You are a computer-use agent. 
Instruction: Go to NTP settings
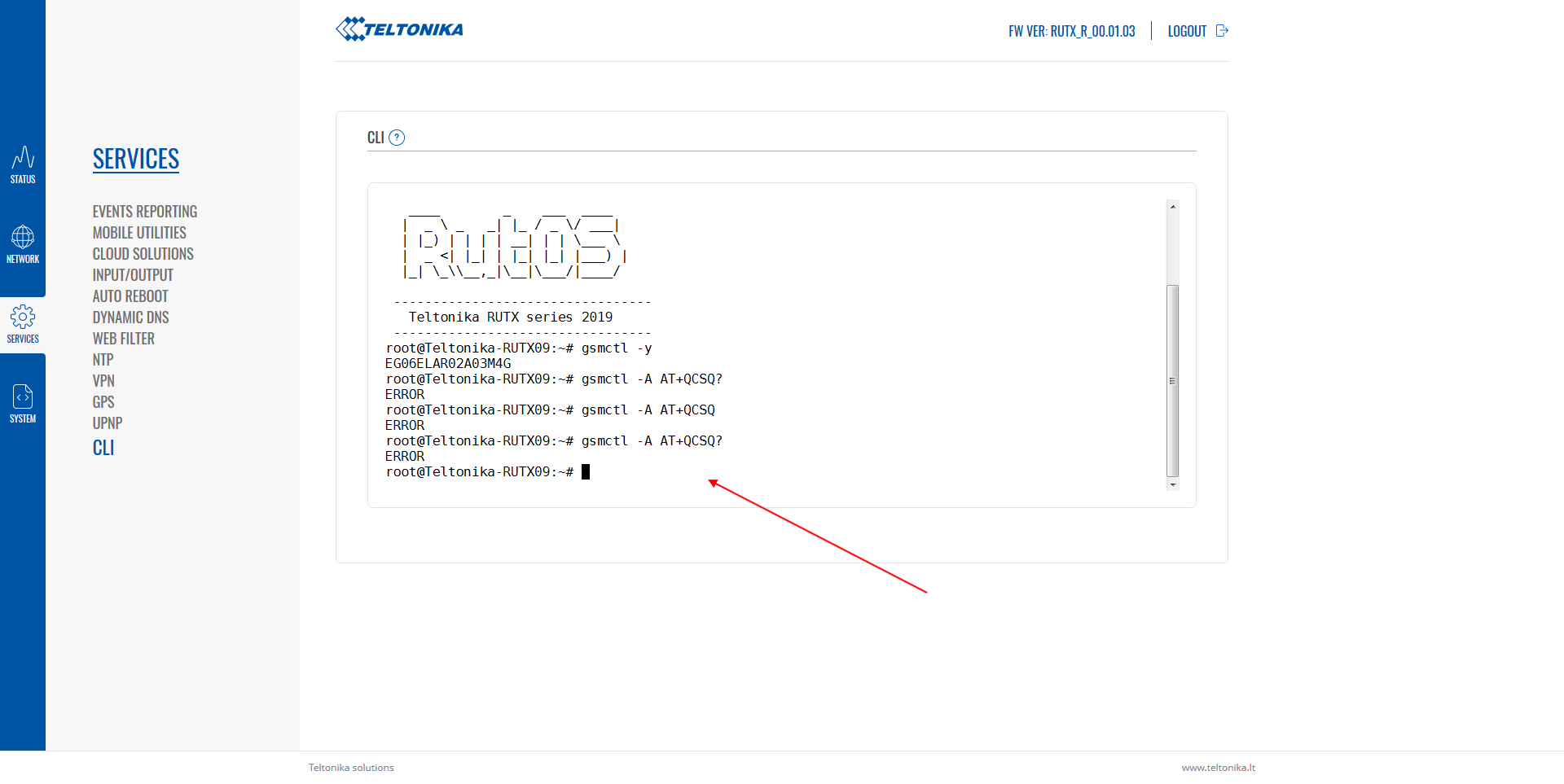(x=103, y=360)
